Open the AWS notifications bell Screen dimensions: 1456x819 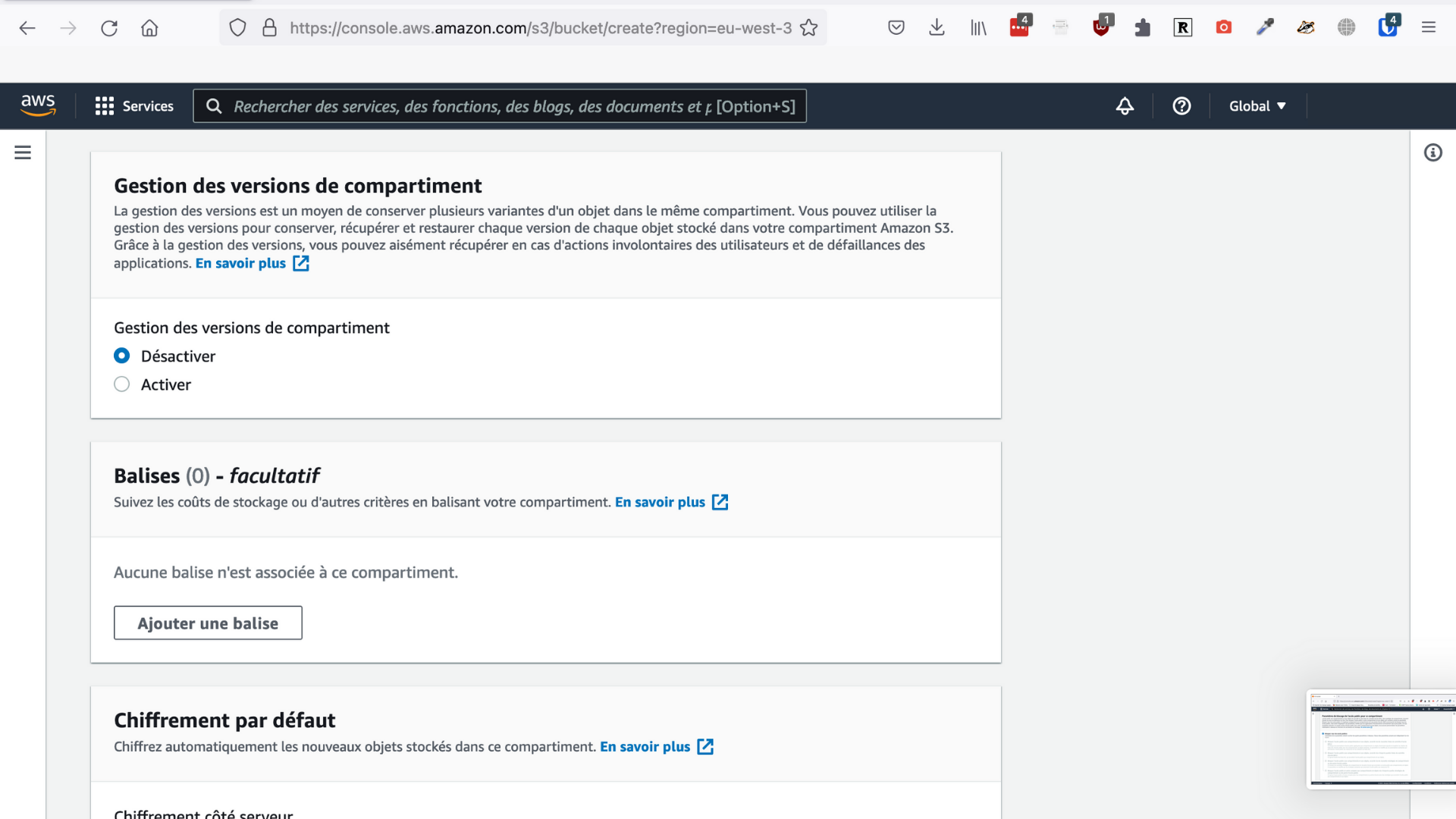click(1125, 106)
